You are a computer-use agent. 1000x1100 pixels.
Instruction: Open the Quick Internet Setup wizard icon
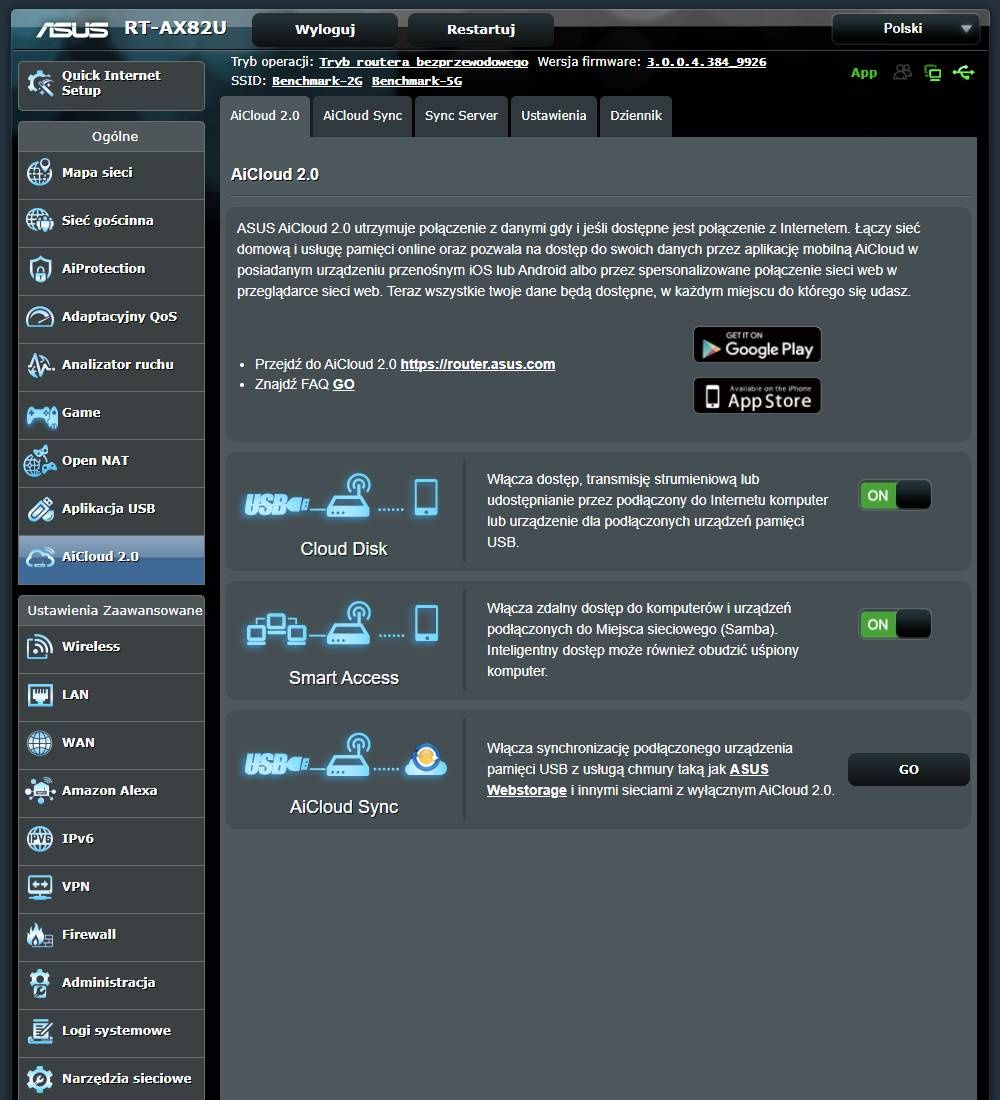(x=40, y=83)
